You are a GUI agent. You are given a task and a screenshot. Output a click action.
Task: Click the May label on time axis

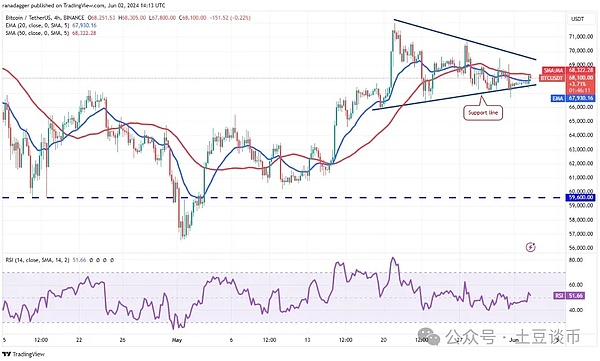coord(176,340)
